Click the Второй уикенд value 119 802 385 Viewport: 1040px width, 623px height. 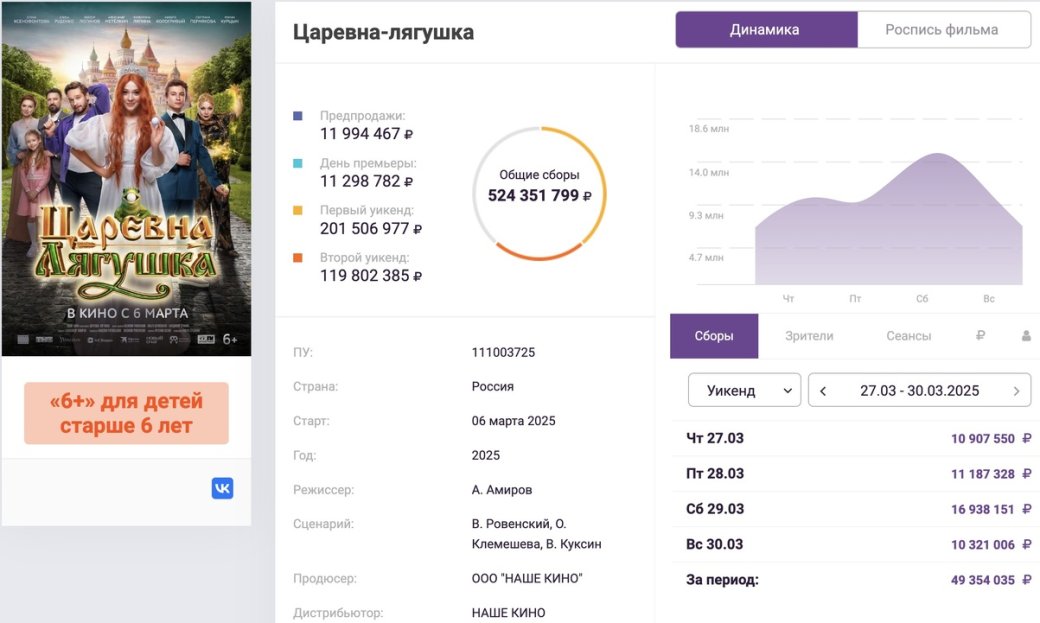tap(371, 276)
